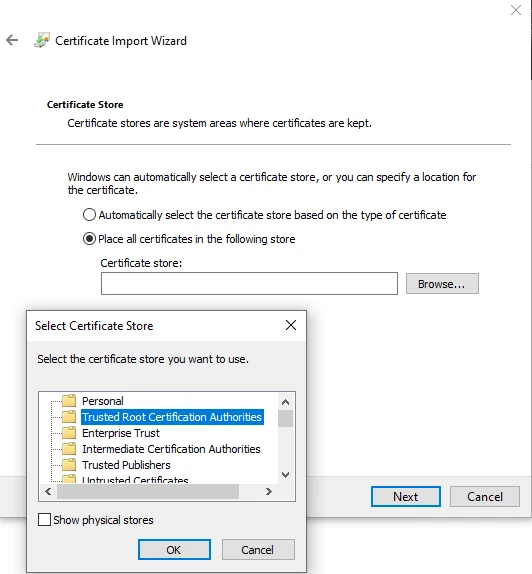This screenshot has width=532, height=574.
Task: Click the store list scroll-down arrow
Action: tap(286, 475)
